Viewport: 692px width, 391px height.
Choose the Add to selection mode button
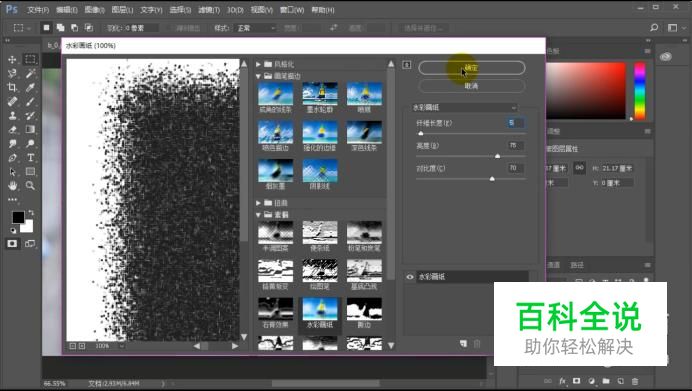pos(60,28)
